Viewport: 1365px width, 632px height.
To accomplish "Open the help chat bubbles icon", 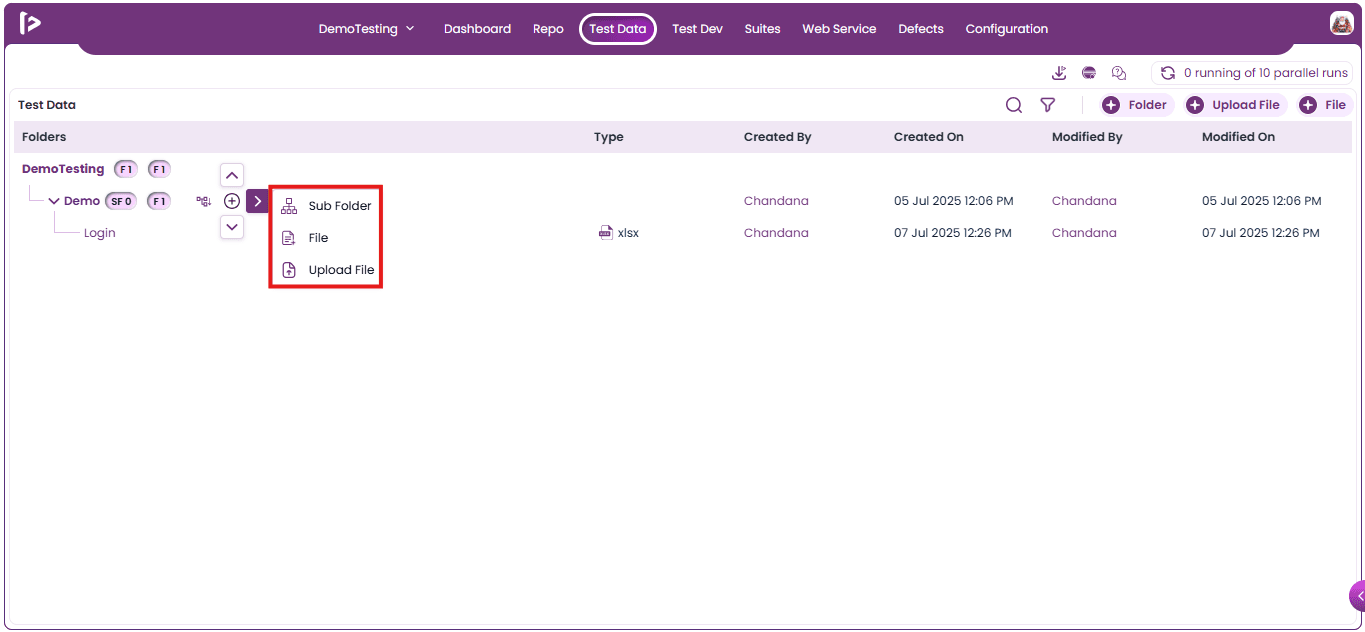I will point(1119,73).
